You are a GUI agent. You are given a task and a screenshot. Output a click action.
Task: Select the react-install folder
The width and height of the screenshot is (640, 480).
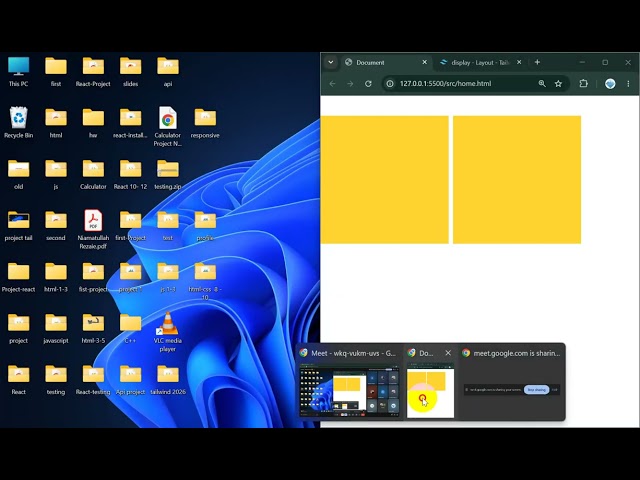(x=131, y=122)
